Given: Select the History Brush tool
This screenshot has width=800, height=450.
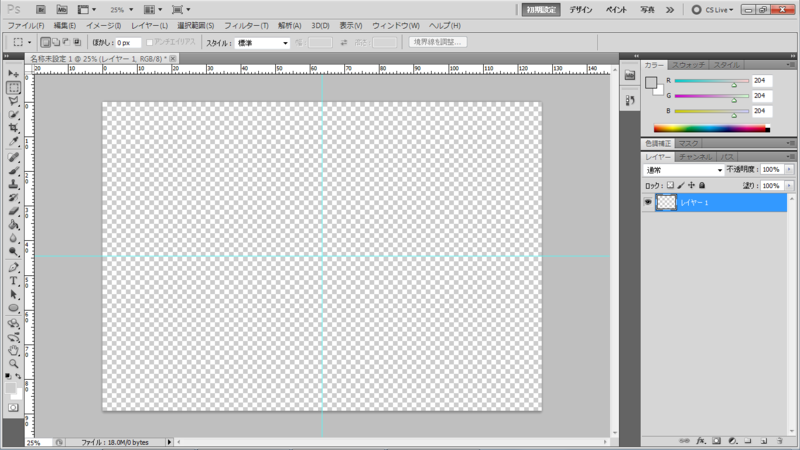Looking at the screenshot, I should 13,197.
